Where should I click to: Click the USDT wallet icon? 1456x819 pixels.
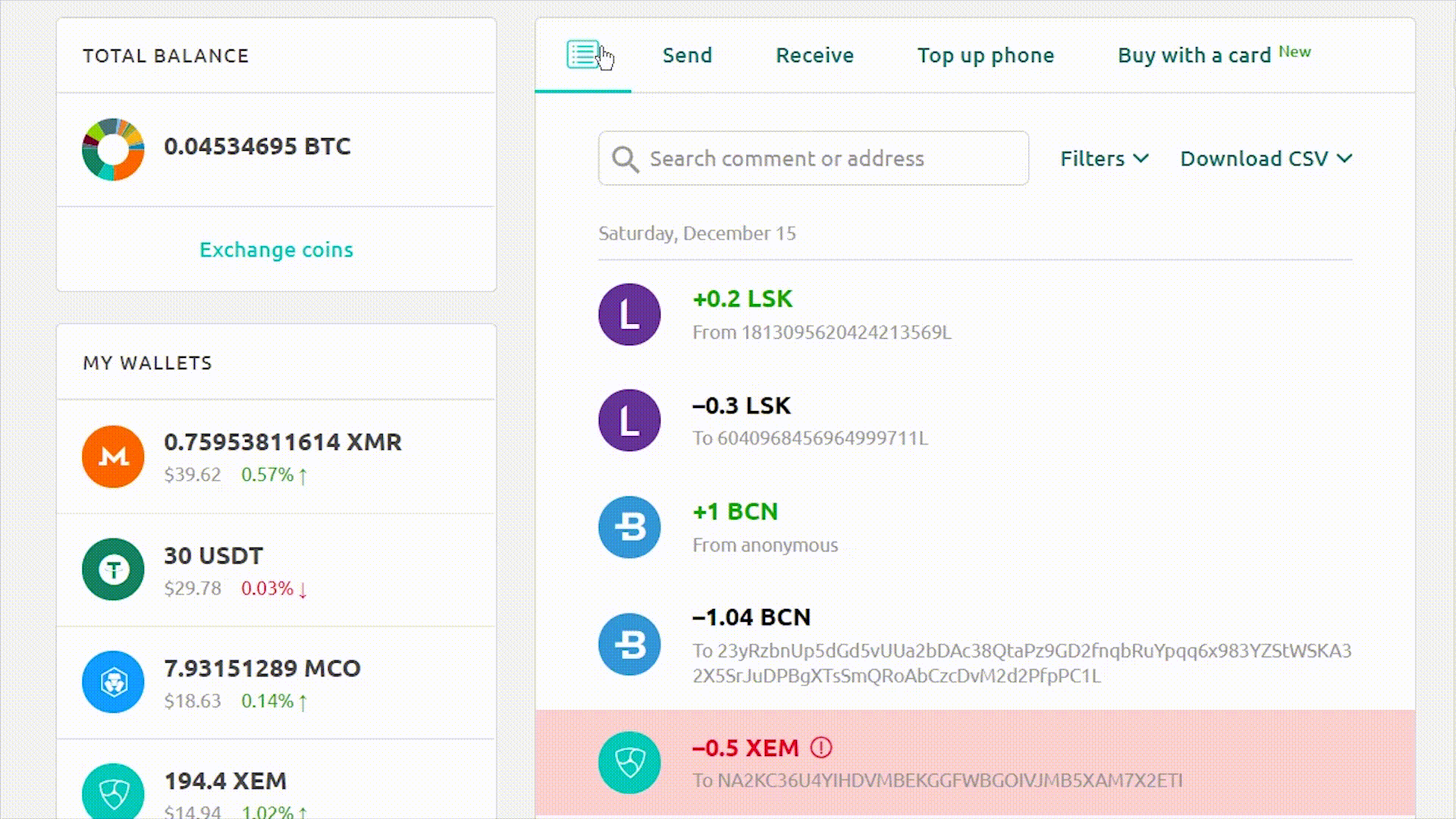coord(112,569)
